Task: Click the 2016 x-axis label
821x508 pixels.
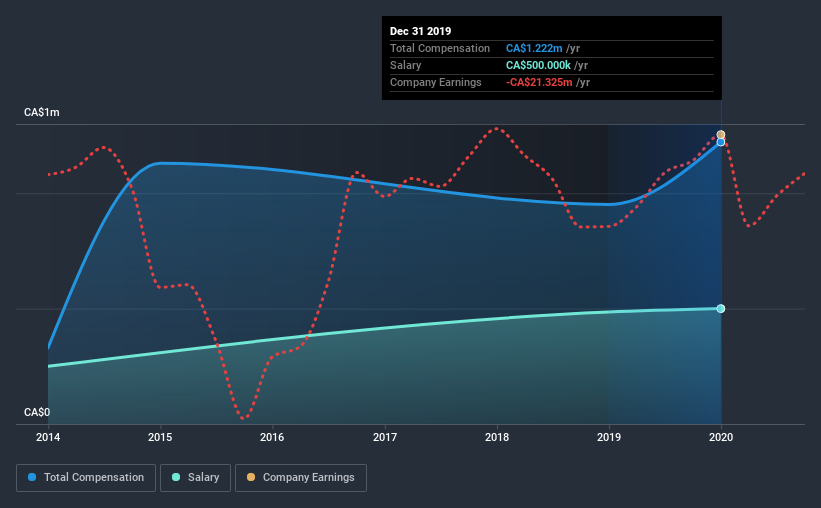Action: [272, 437]
